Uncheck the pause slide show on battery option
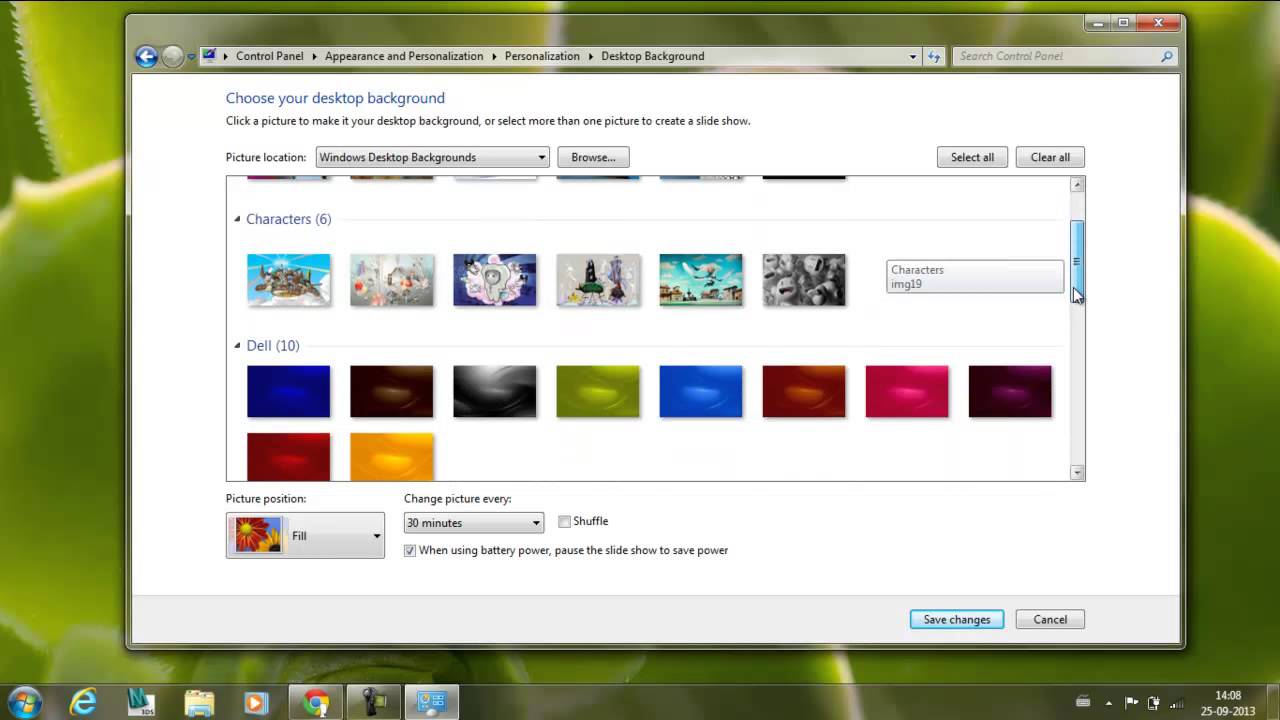This screenshot has height=720, width=1280. (x=410, y=550)
